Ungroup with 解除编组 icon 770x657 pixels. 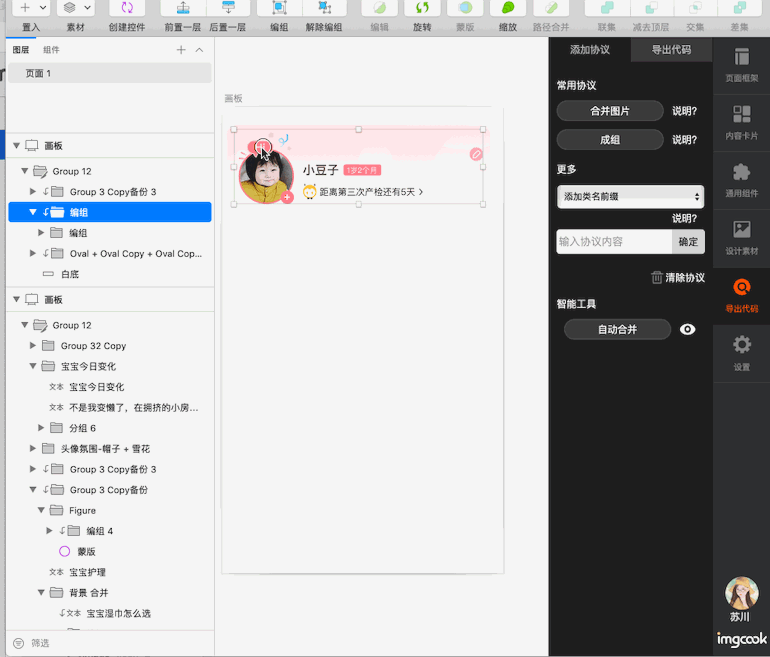[324, 8]
